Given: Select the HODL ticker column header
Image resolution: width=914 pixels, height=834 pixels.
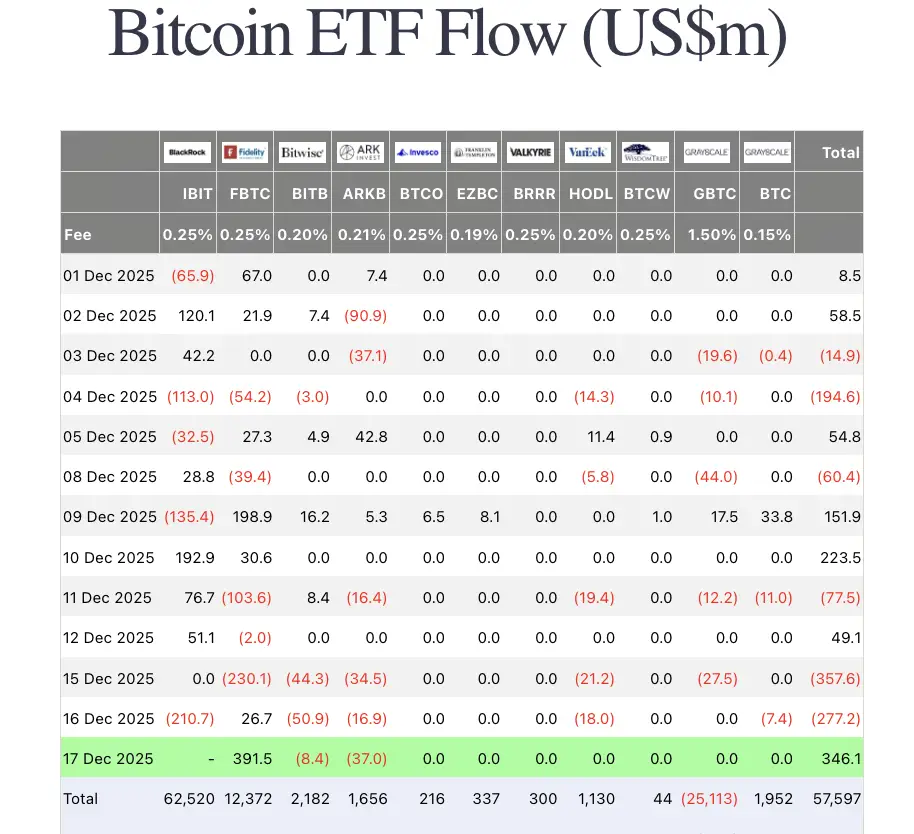Looking at the screenshot, I should tap(590, 194).
